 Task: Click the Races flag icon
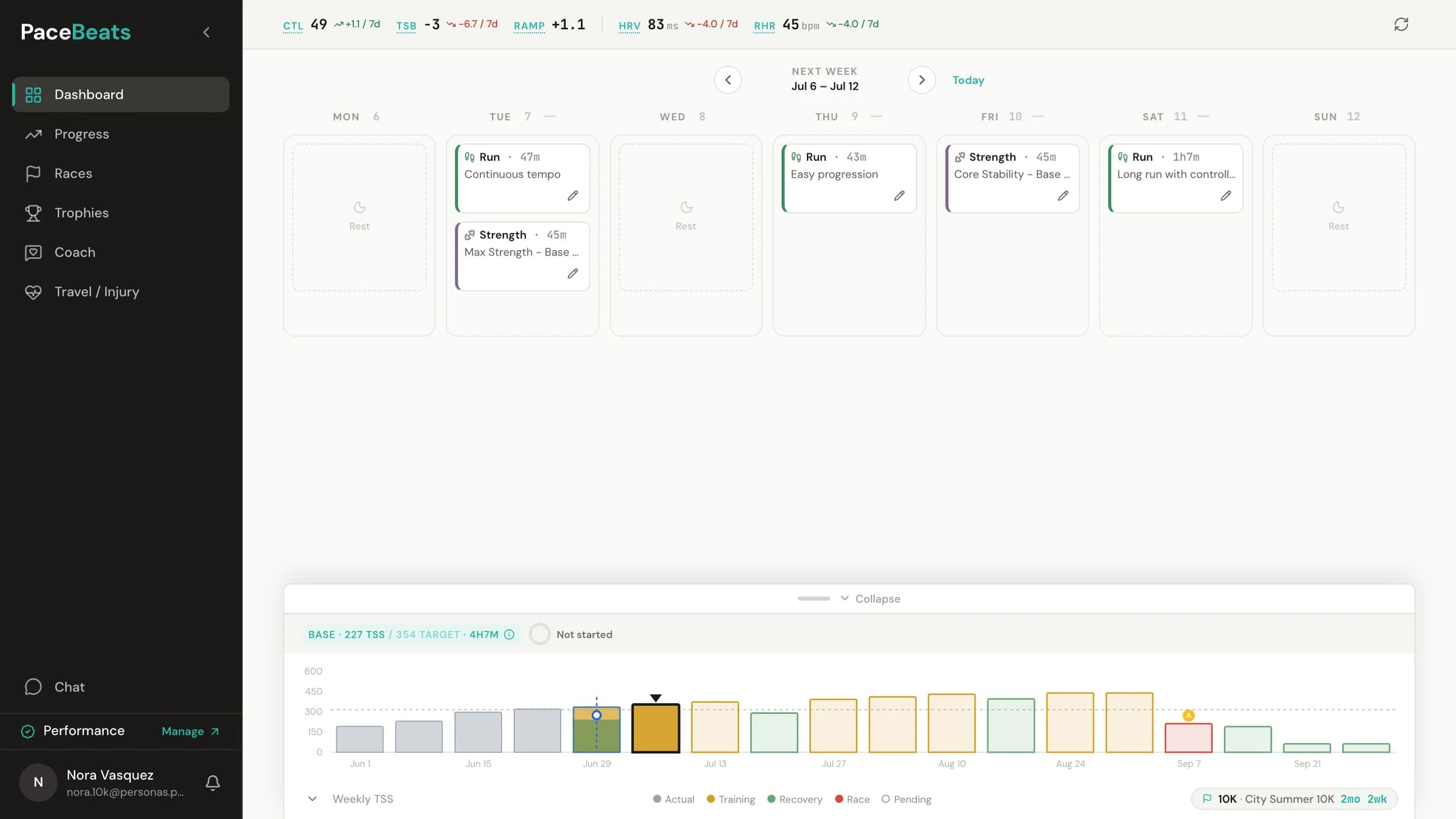[33, 174]
